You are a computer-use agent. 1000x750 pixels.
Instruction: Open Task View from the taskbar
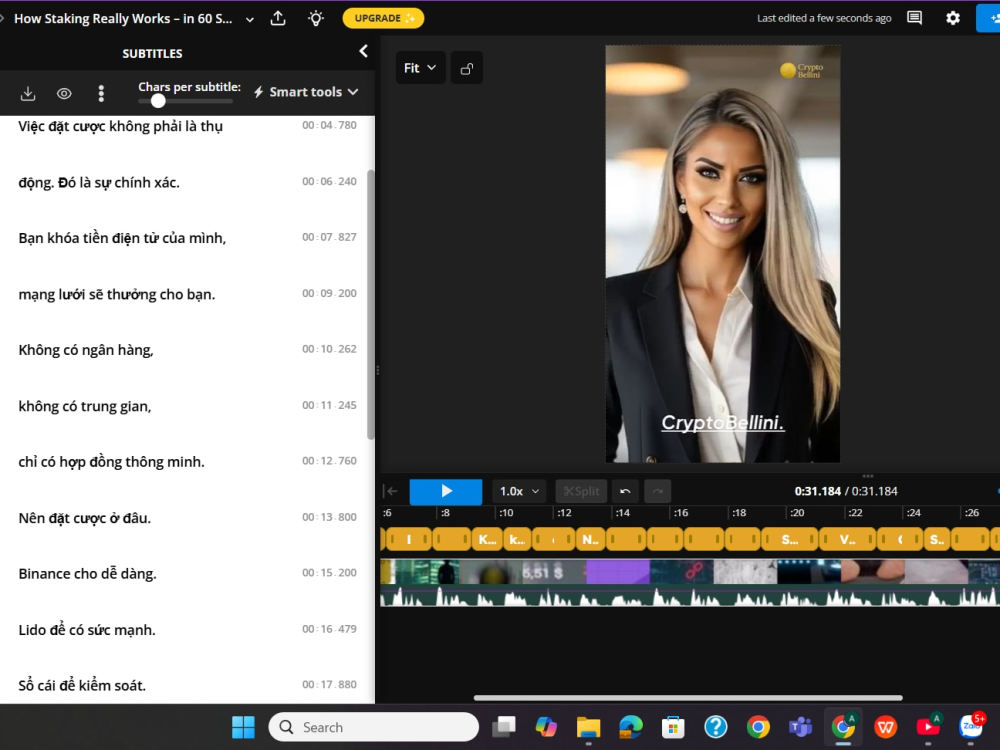tap(504, 727)
